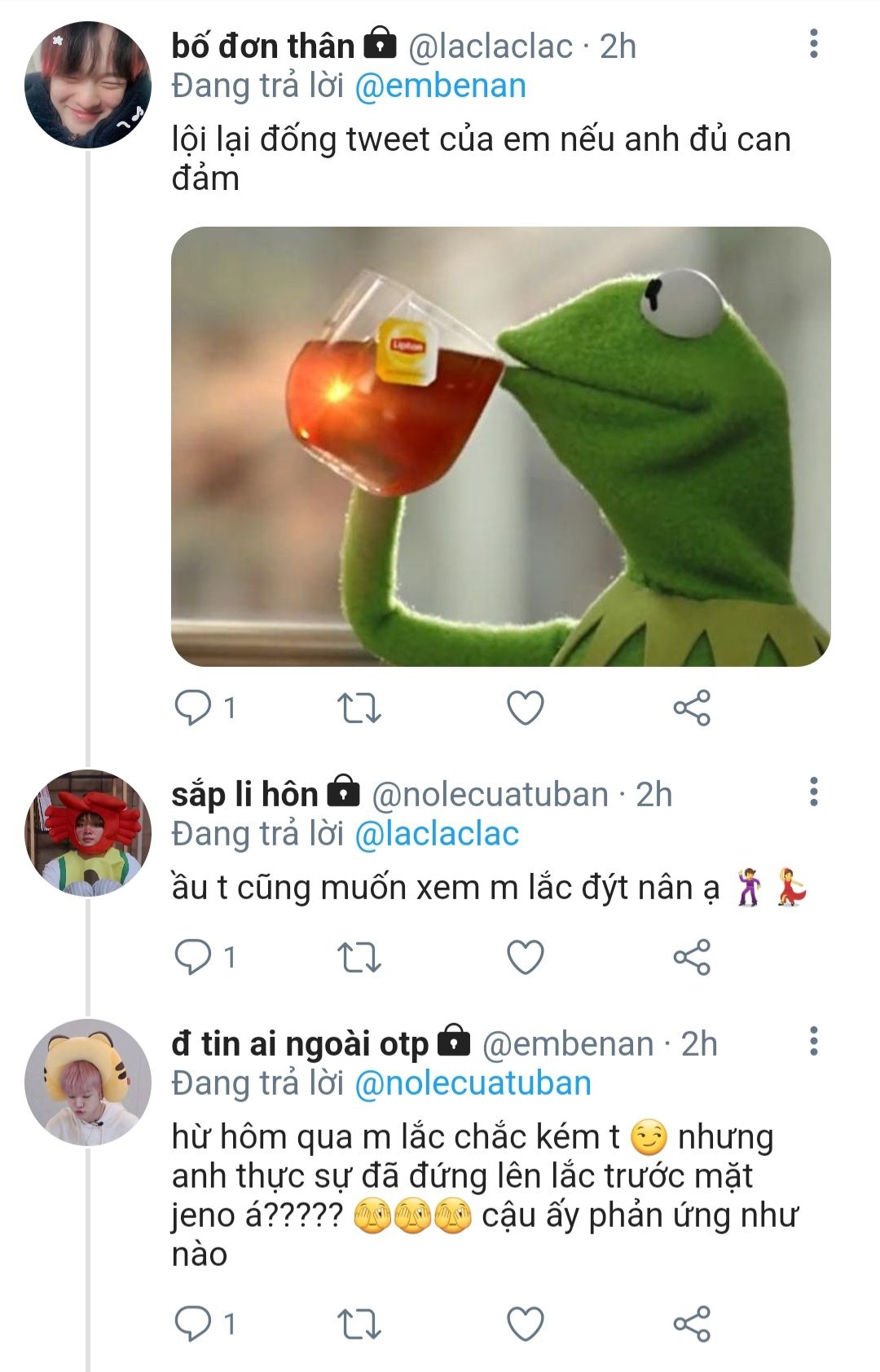880x1372 pixels.
Task: Open the @embenan mention link in the first tweet
Action: coord(440,86)
